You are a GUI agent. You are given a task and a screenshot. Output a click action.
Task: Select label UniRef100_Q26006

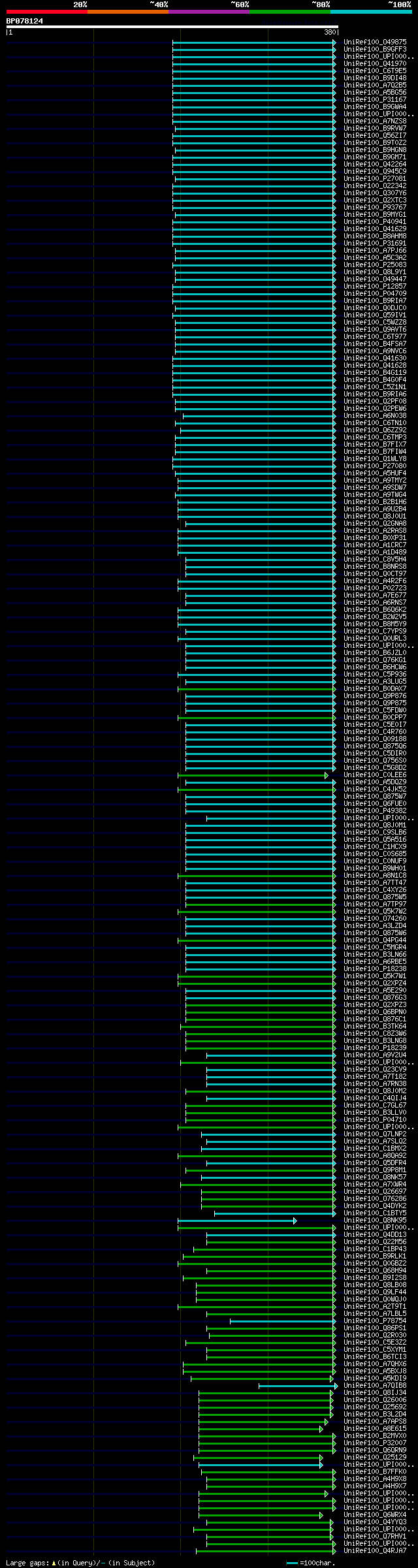coord(375,1400)
